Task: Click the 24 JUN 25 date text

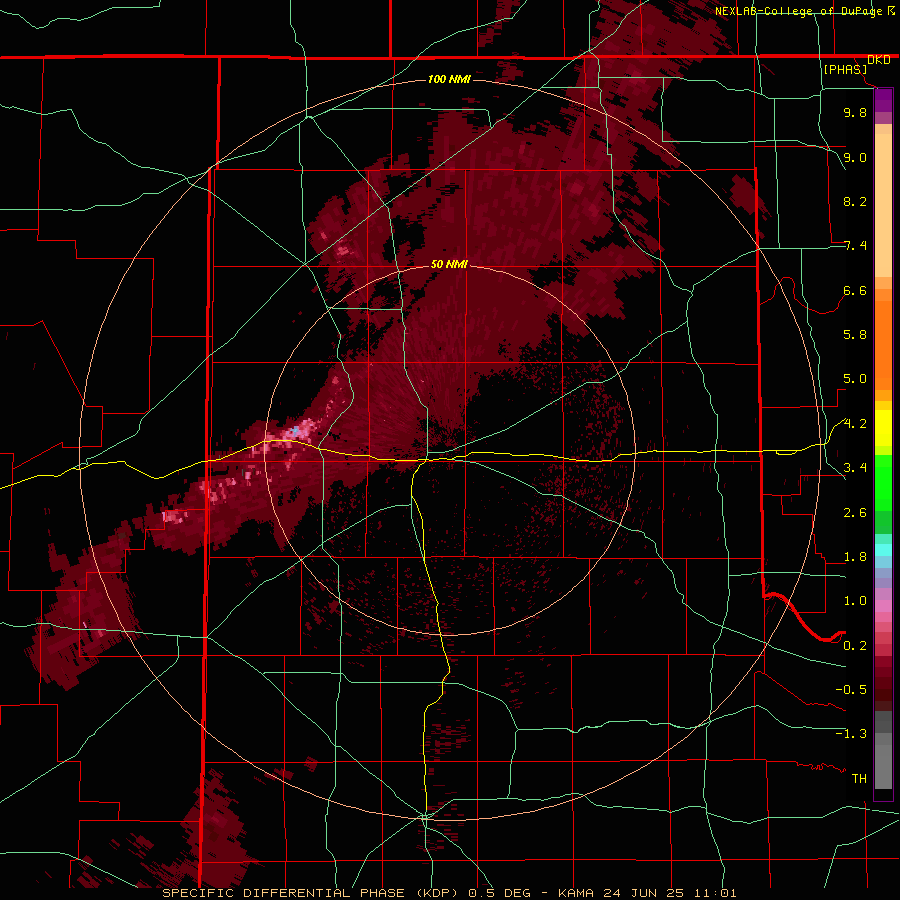Action: [x=645, y=893]
